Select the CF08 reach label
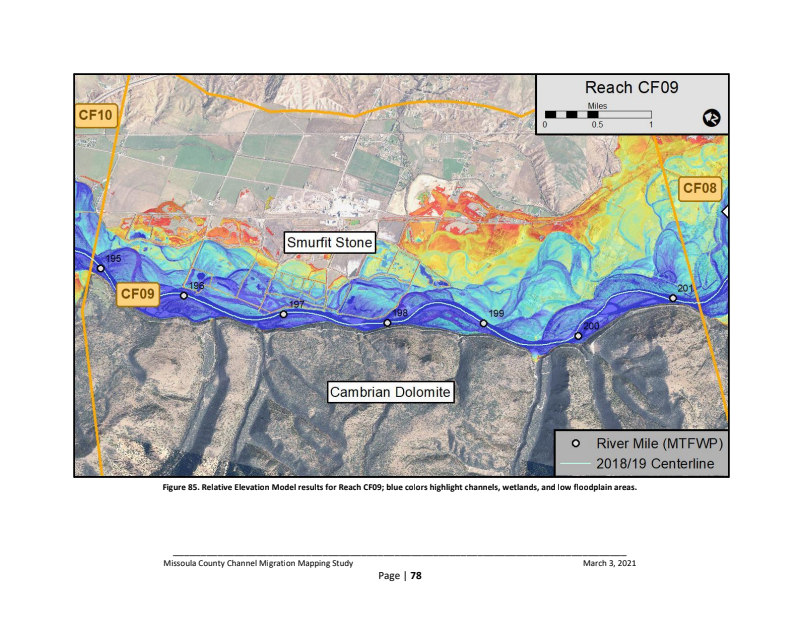Screen dimensions: 800x618 [699, 188]
